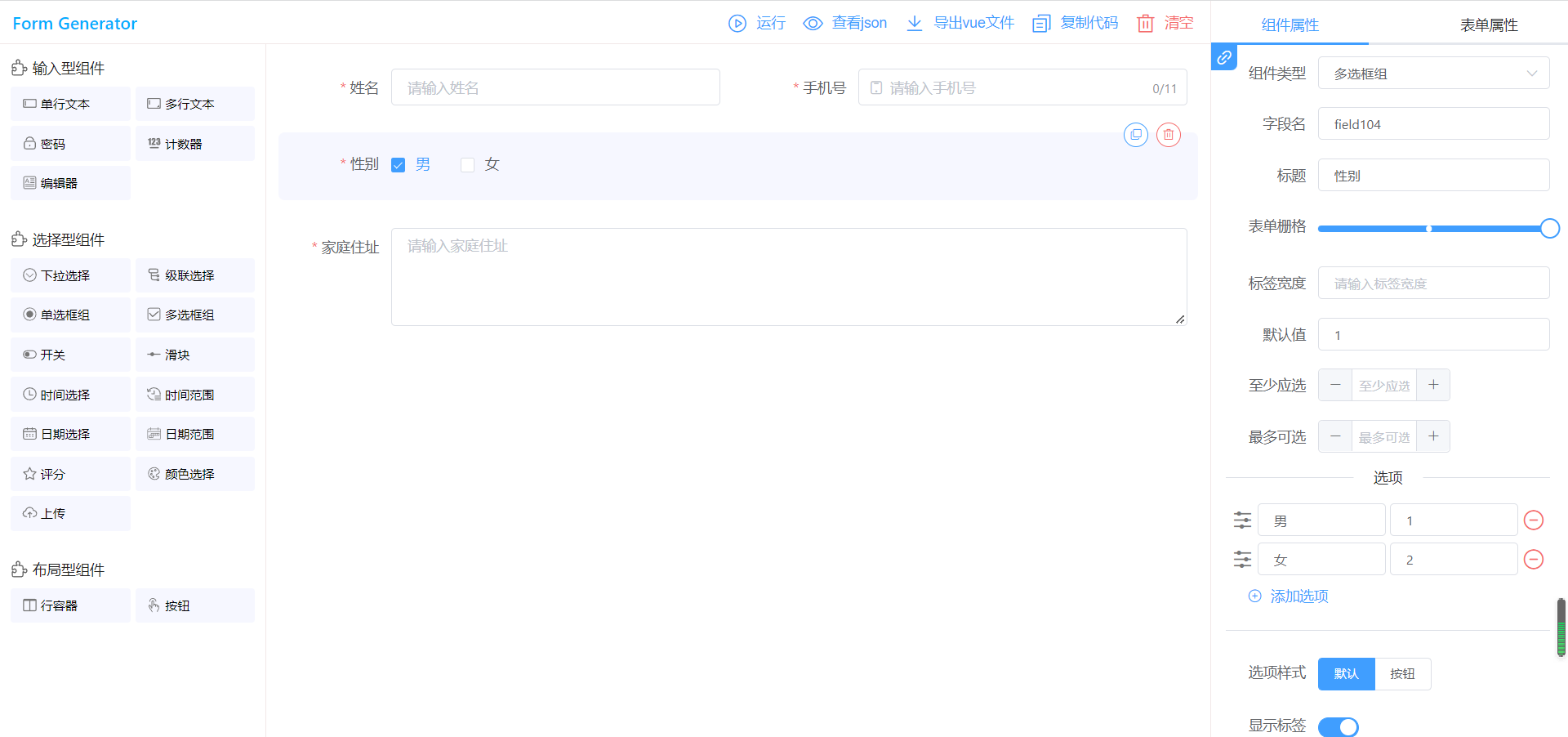Click the 标题 input with 性别
The width and height of the screenshot is (1568, 737).
coord(1434,176)
